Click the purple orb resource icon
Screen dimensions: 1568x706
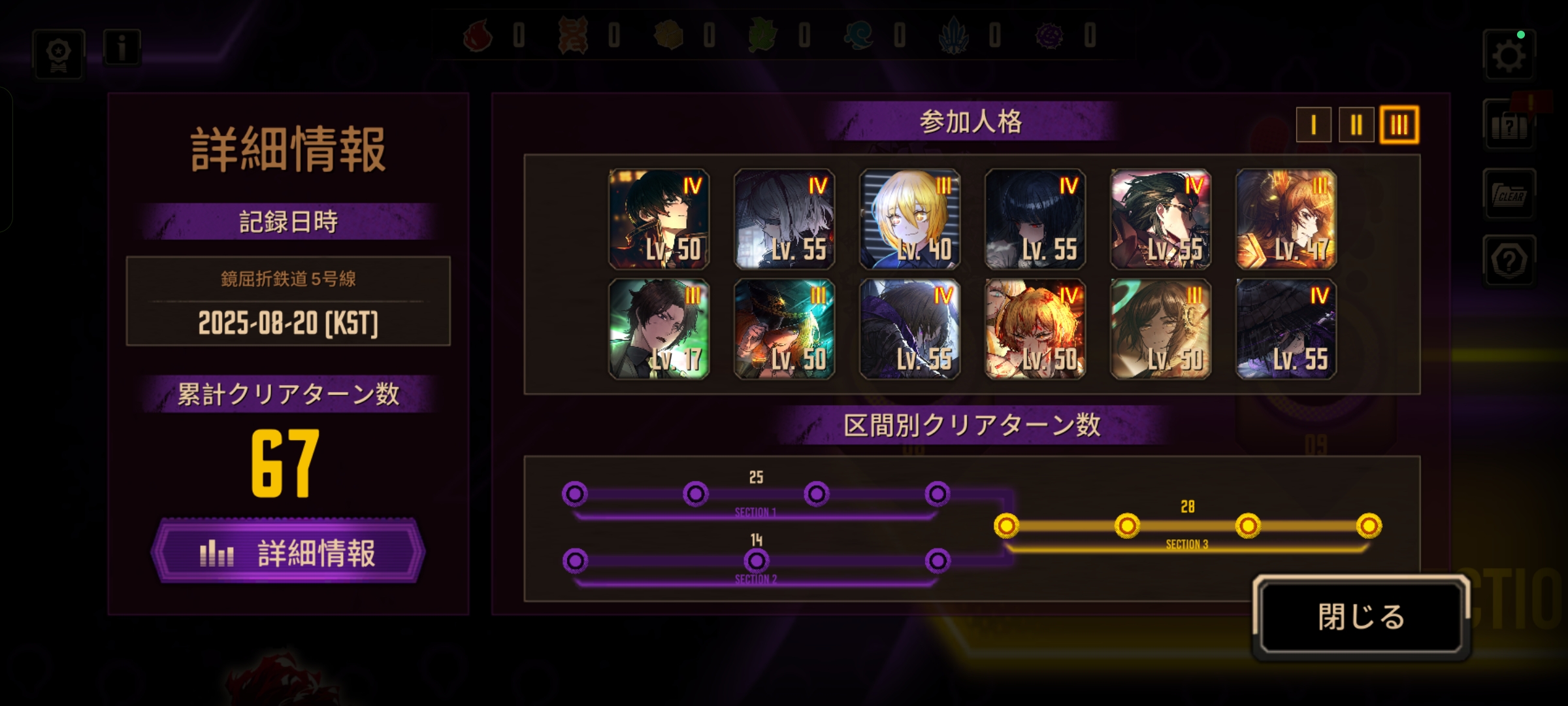click(x=1049, y=35)
